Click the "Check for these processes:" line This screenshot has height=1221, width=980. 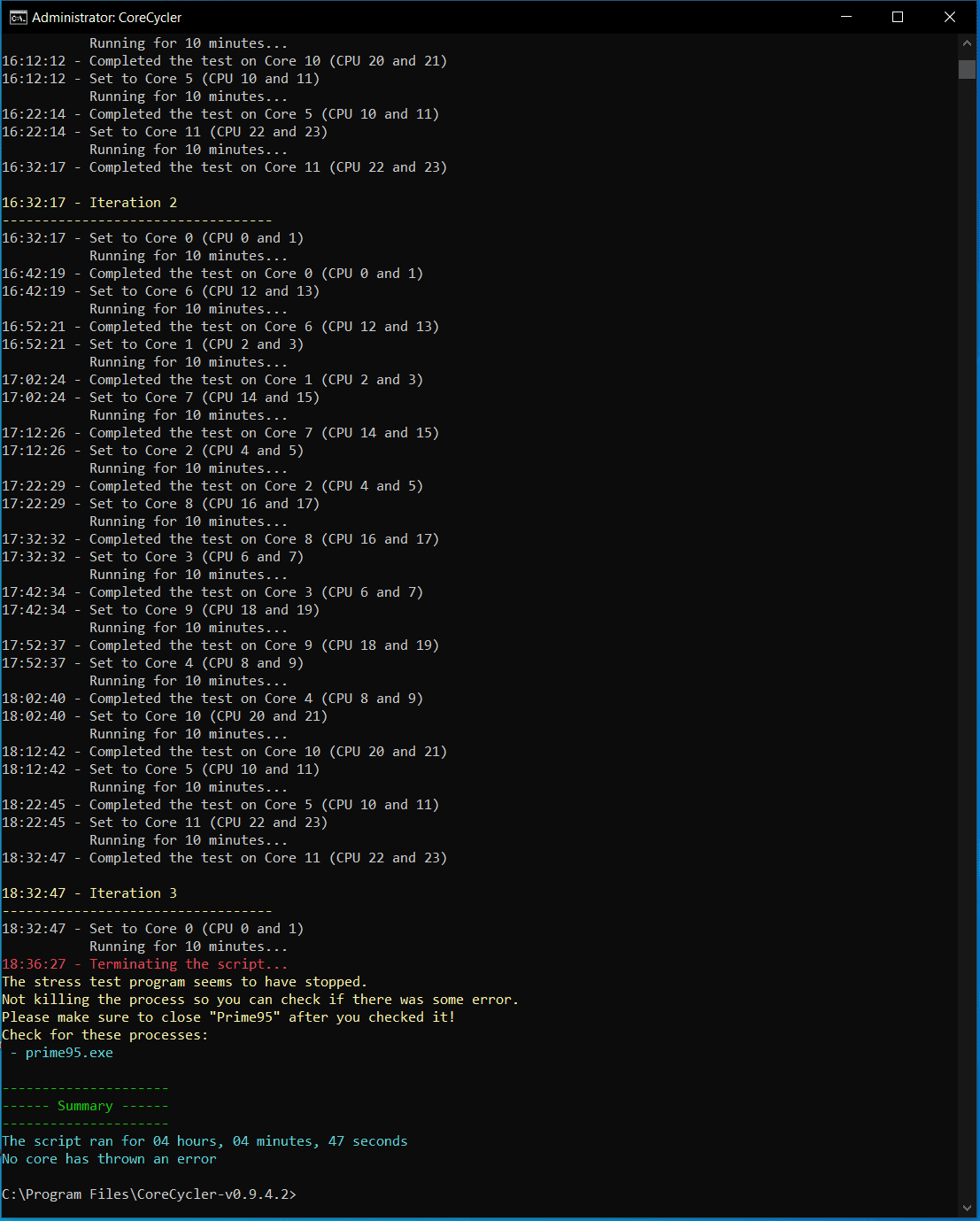(x=105, y=1035)
